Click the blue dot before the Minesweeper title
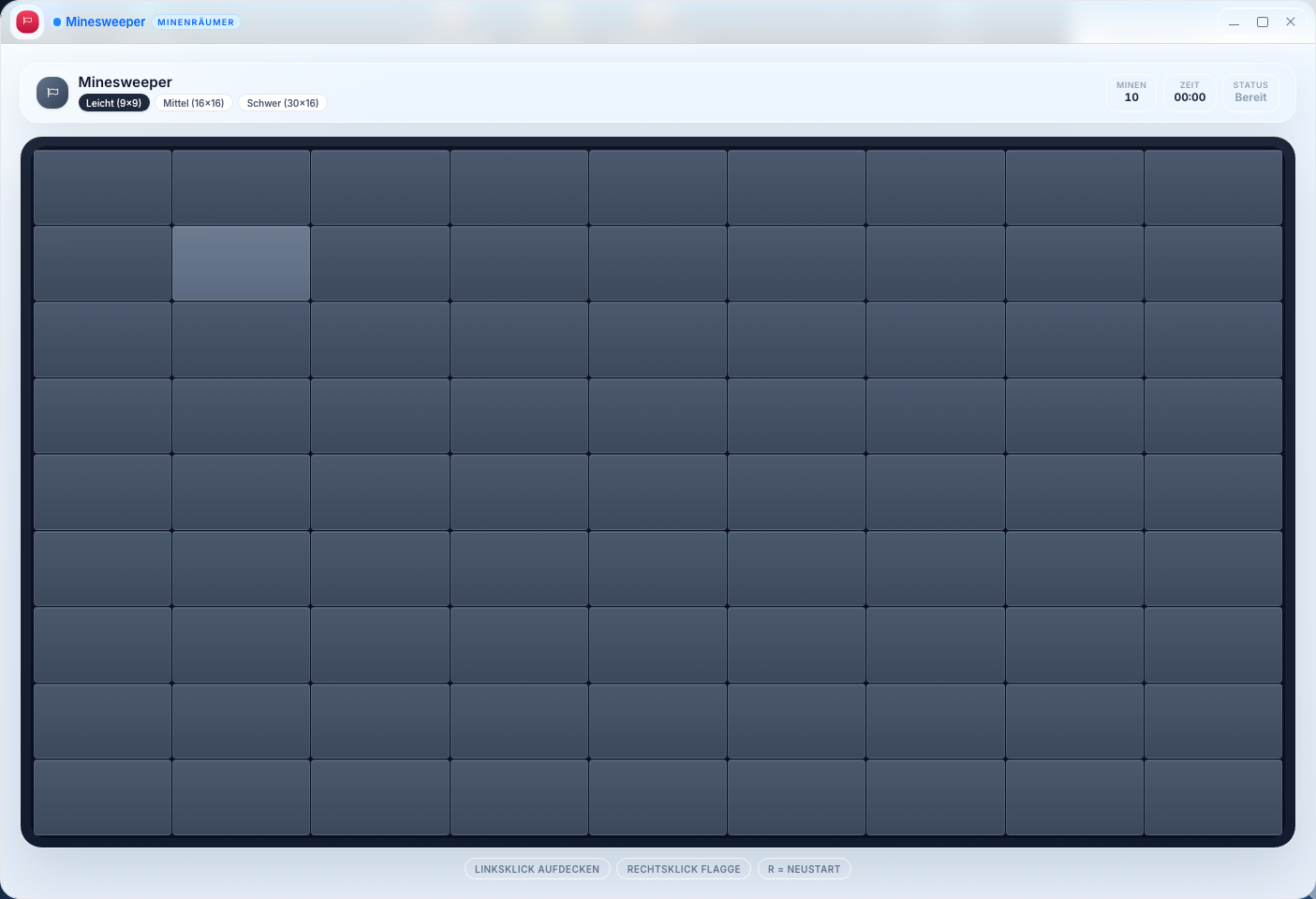Screen dimensions: 1316x899 [x=58, y=22]
